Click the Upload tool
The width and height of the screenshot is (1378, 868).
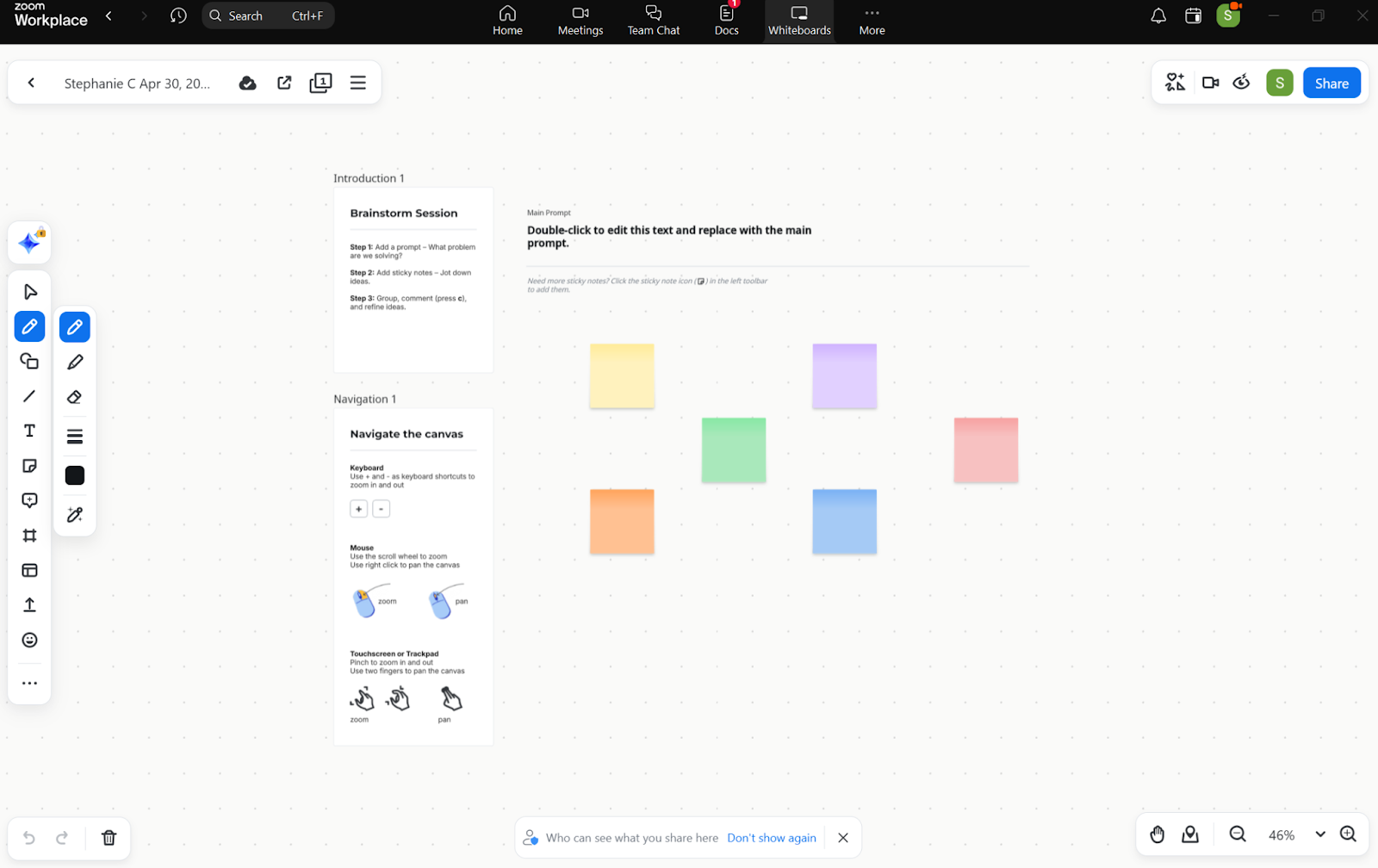[30, 605]
